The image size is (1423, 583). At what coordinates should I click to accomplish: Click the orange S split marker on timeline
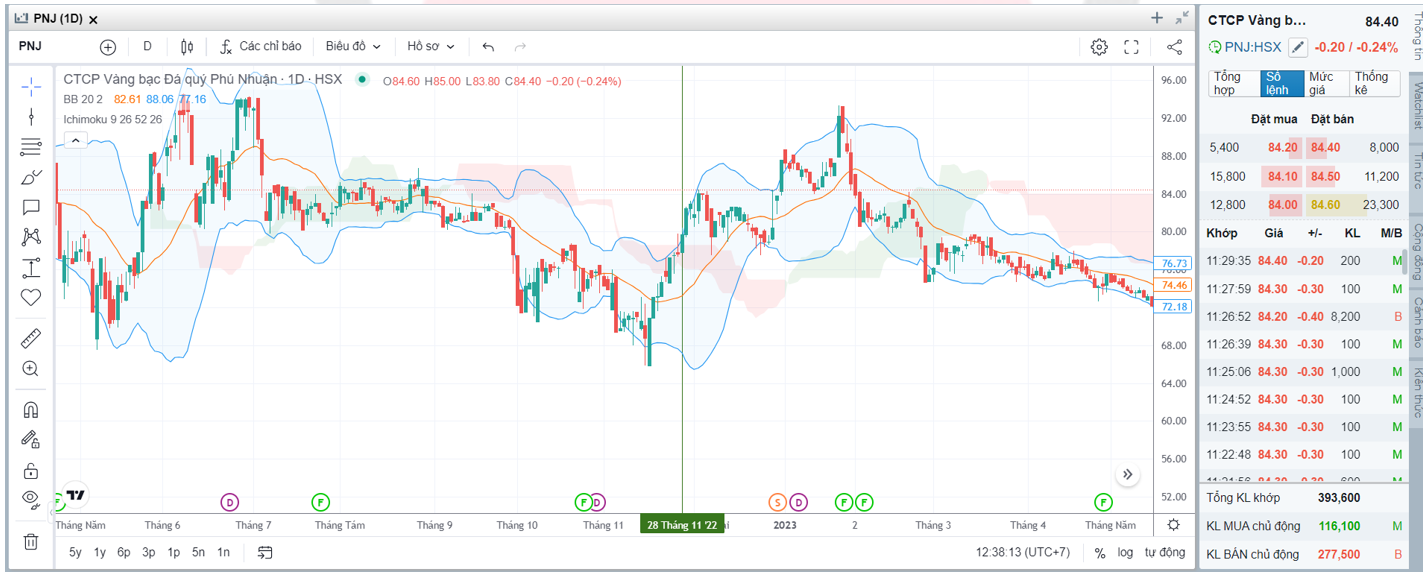[x=777, y=501]
